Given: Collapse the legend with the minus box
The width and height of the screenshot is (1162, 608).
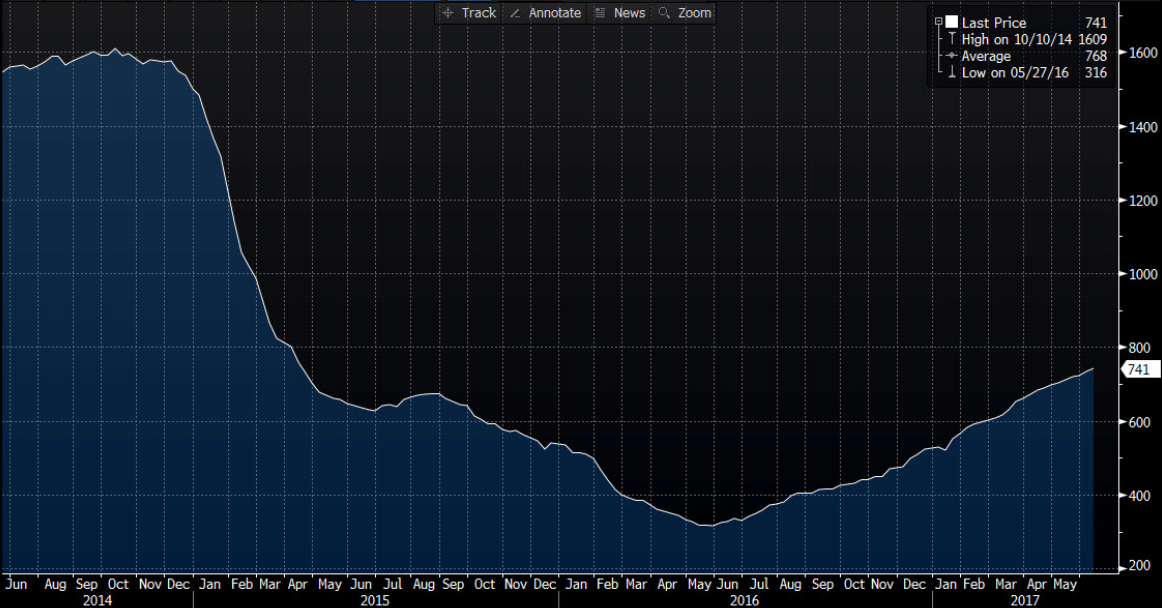Looking at the screenshot, I should 938,22.
